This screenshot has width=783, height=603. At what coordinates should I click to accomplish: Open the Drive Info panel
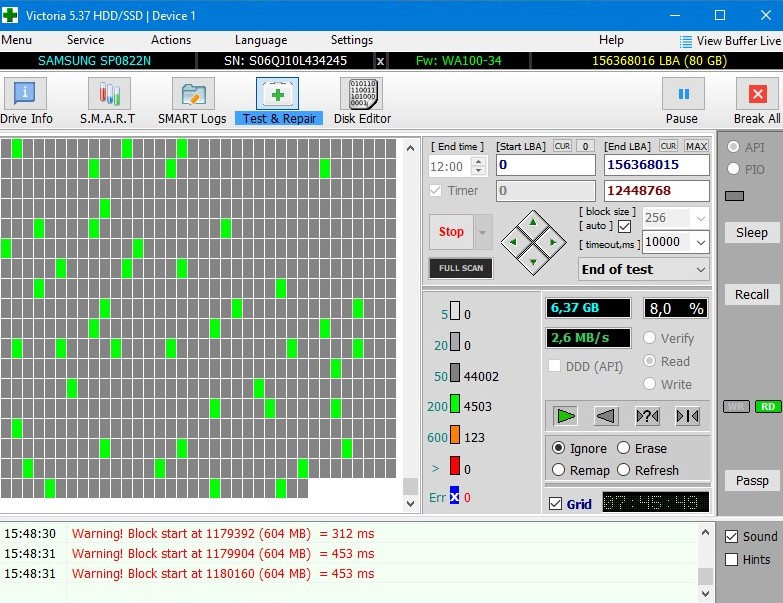tap(25, 101)
